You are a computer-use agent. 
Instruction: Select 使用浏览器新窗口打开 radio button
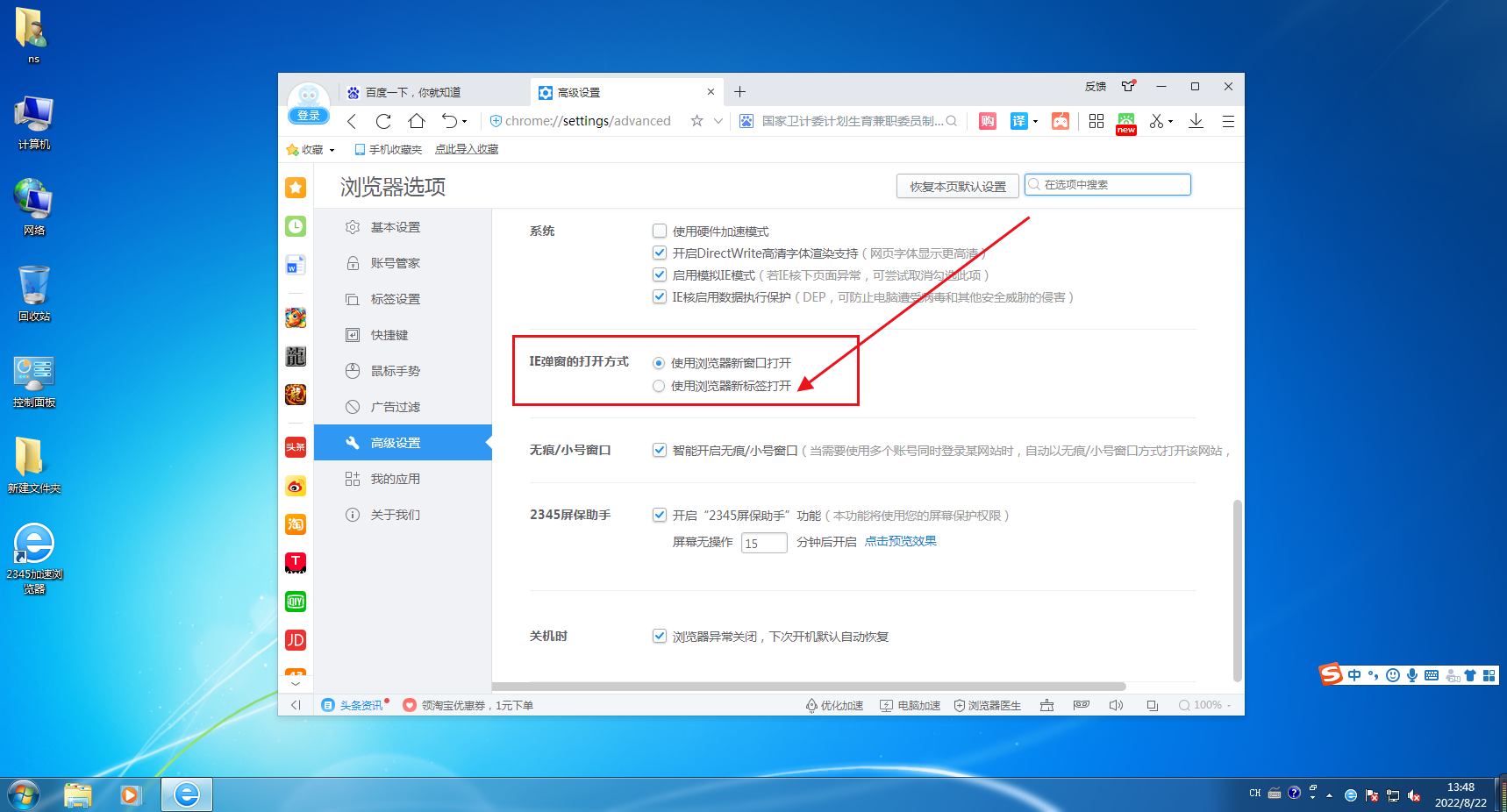click(x=659, y=363)
